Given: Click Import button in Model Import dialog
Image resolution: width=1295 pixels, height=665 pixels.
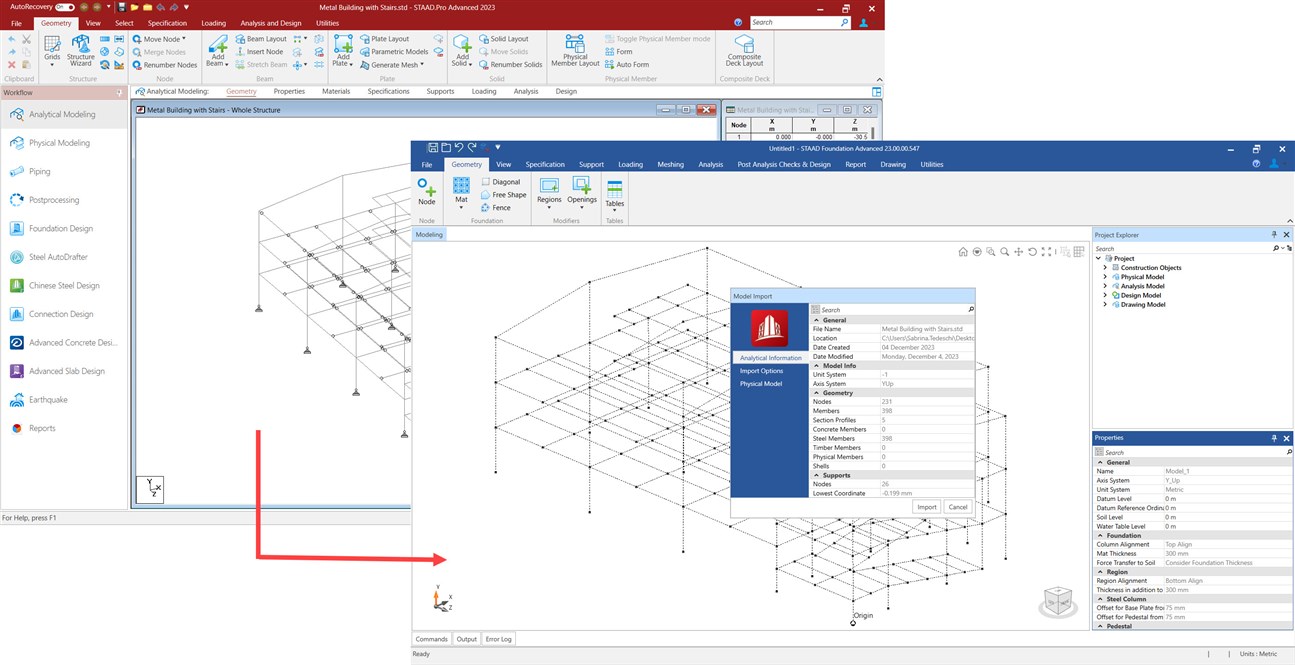Looking at the screenshot, I should point(926,507).
